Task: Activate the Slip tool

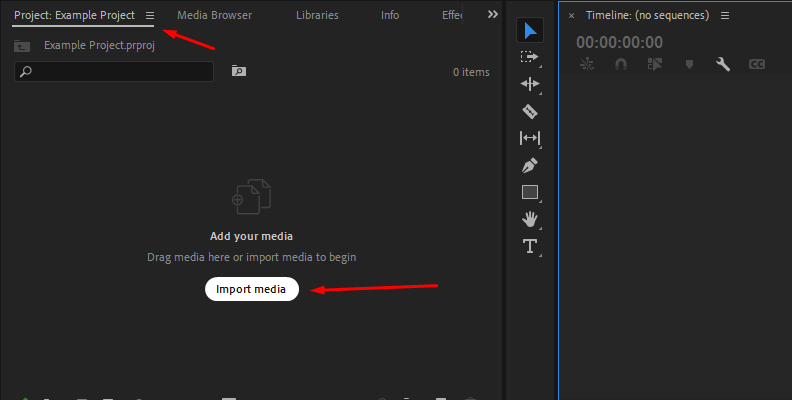Action: coord(530,138)
